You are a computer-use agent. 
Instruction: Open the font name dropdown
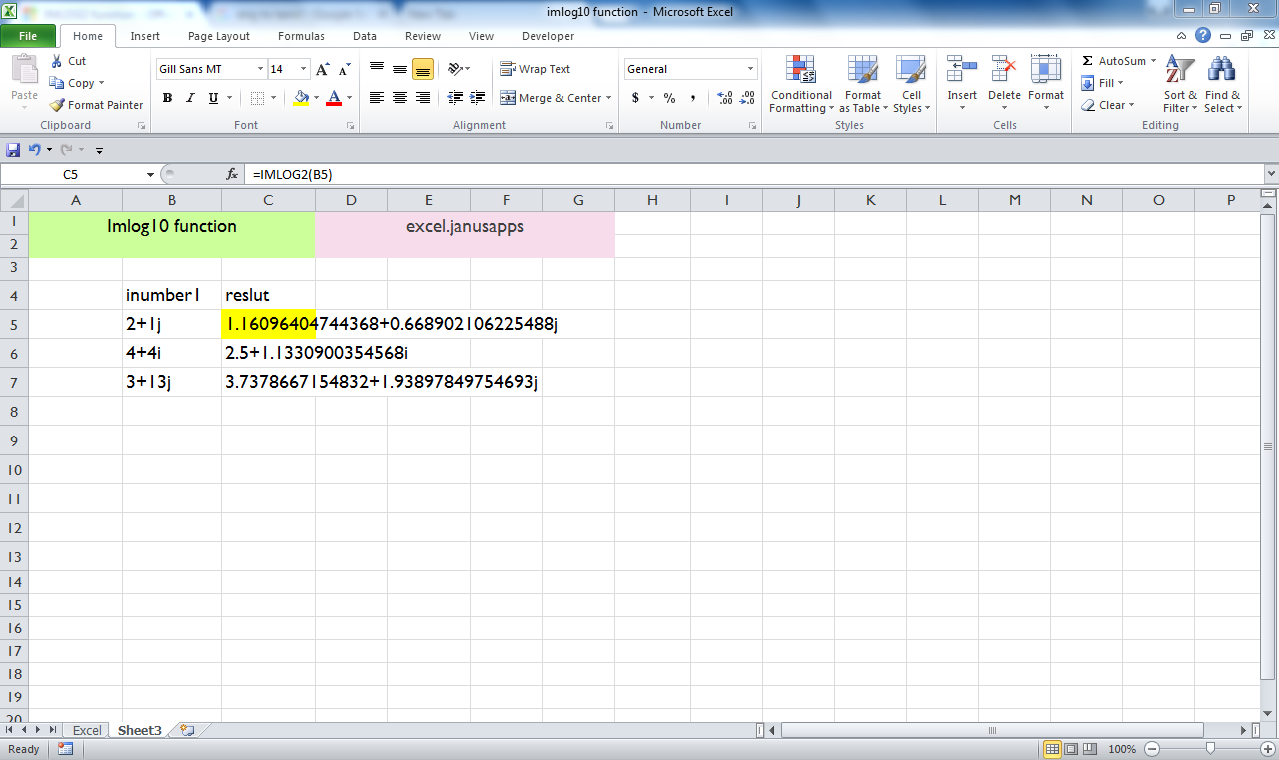pos(260,69)
